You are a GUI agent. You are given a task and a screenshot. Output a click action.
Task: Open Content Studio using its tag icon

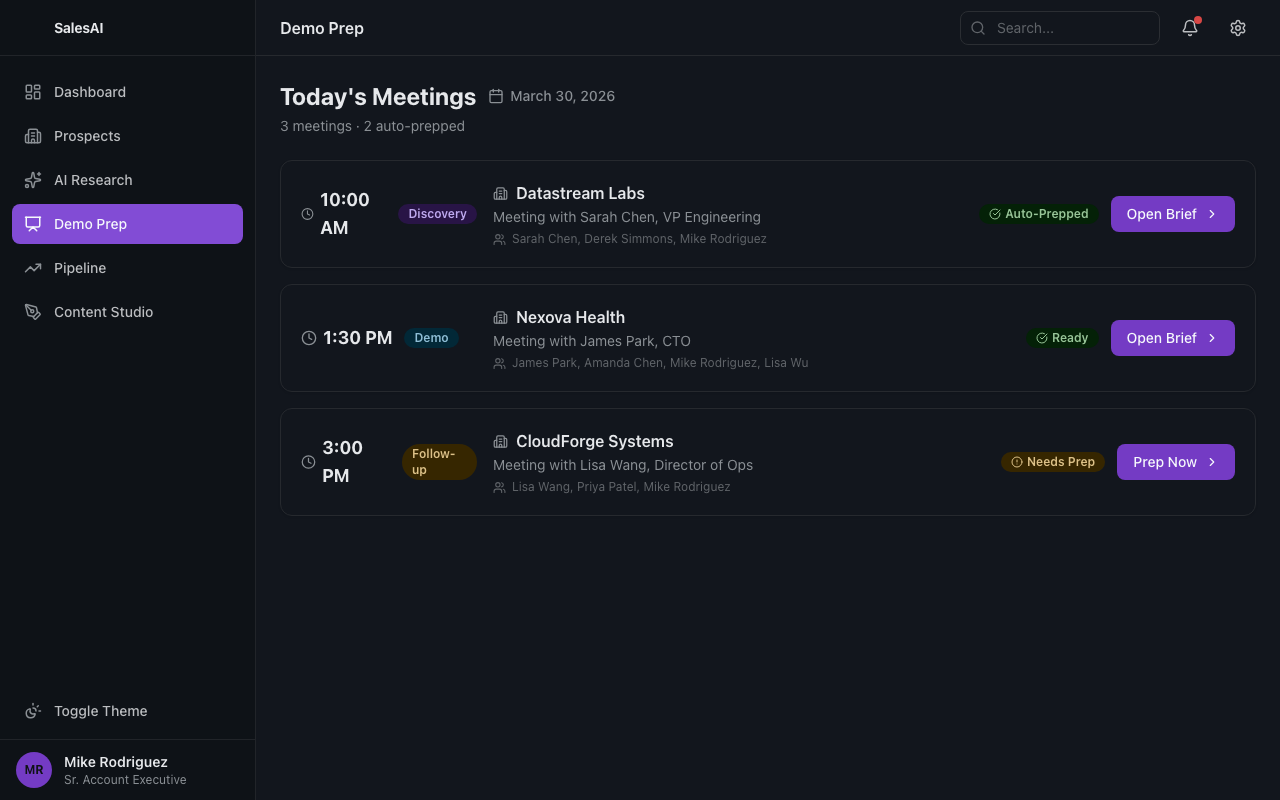point(33,312)
